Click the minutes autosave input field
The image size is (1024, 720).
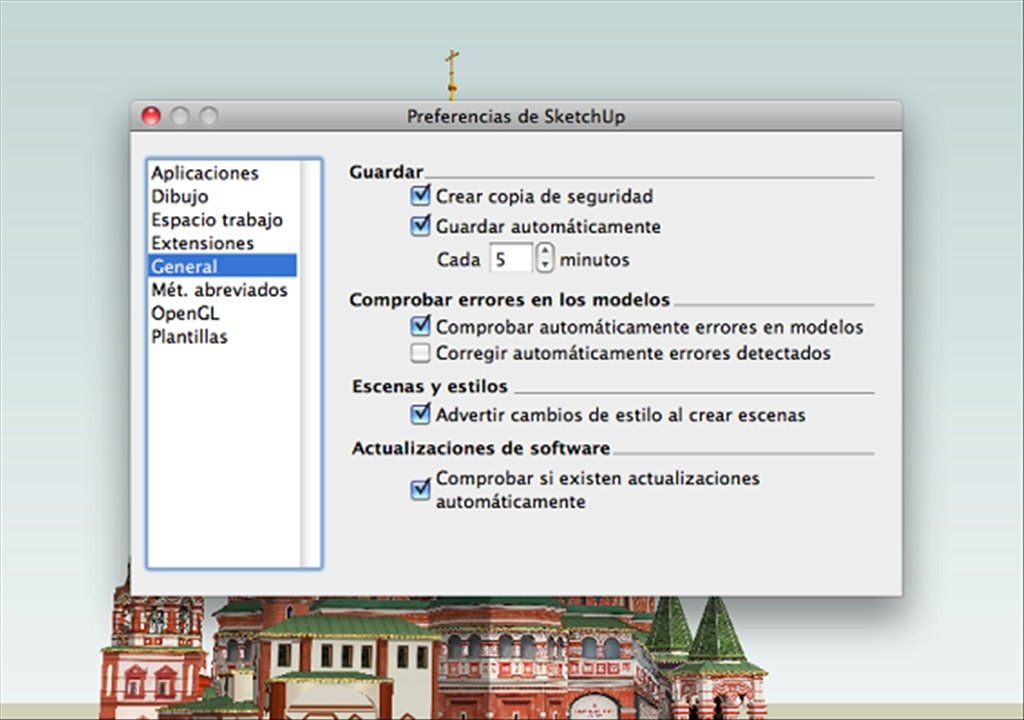(511, 259)
